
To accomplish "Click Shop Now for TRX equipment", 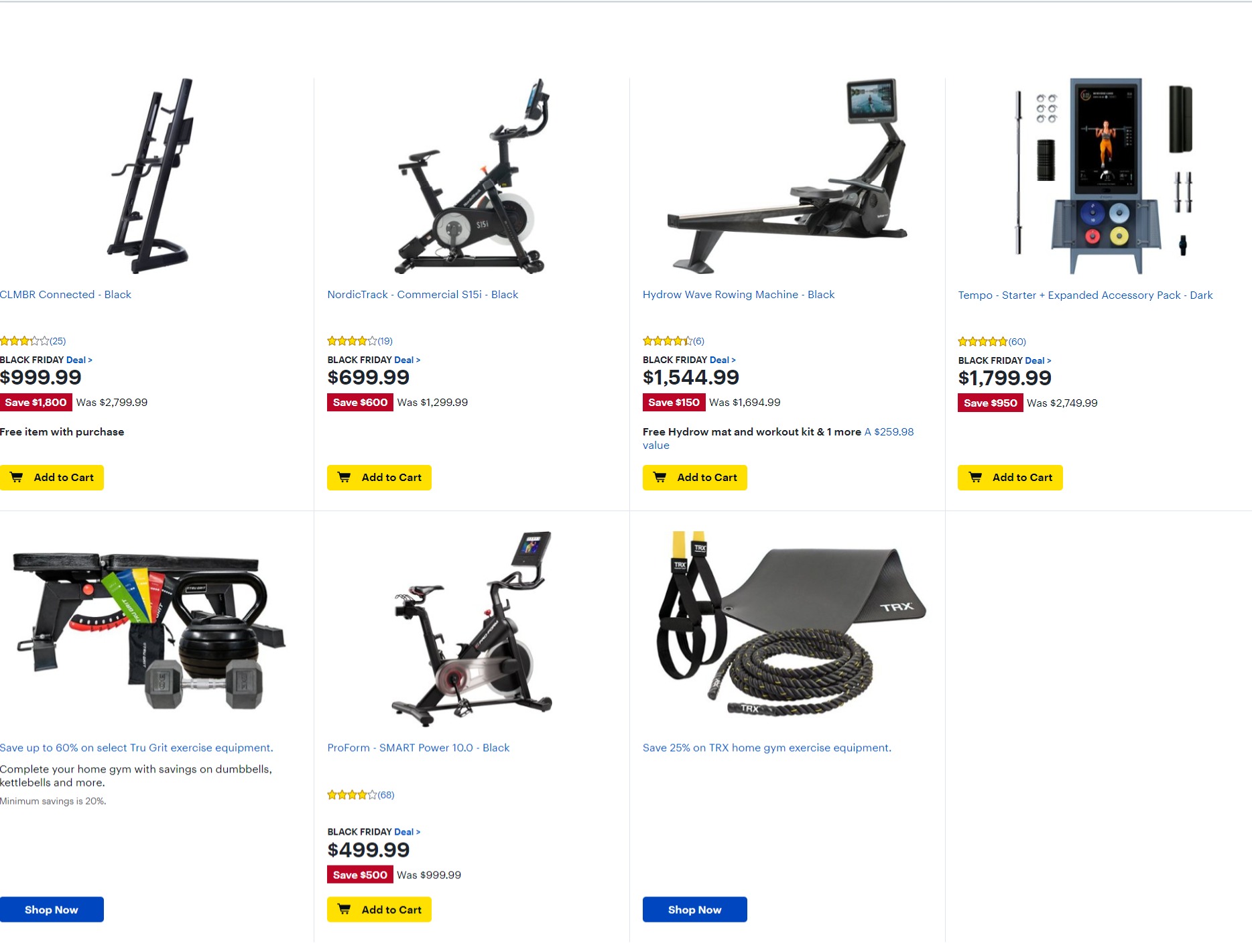I will point(694,910).
